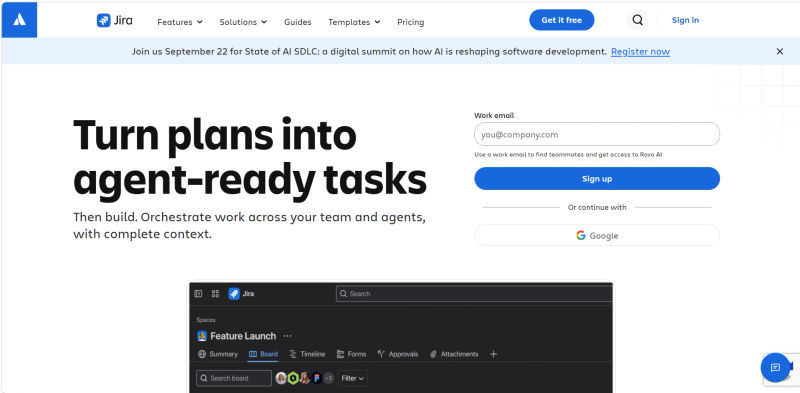
Task: Click the 'Spaces' label in preview
Action: coord(206,320)
